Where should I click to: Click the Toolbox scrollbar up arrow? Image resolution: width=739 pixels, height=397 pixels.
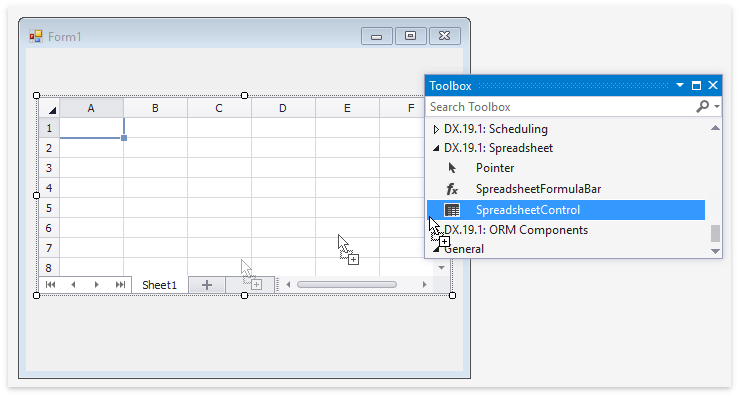pos(715,128)
